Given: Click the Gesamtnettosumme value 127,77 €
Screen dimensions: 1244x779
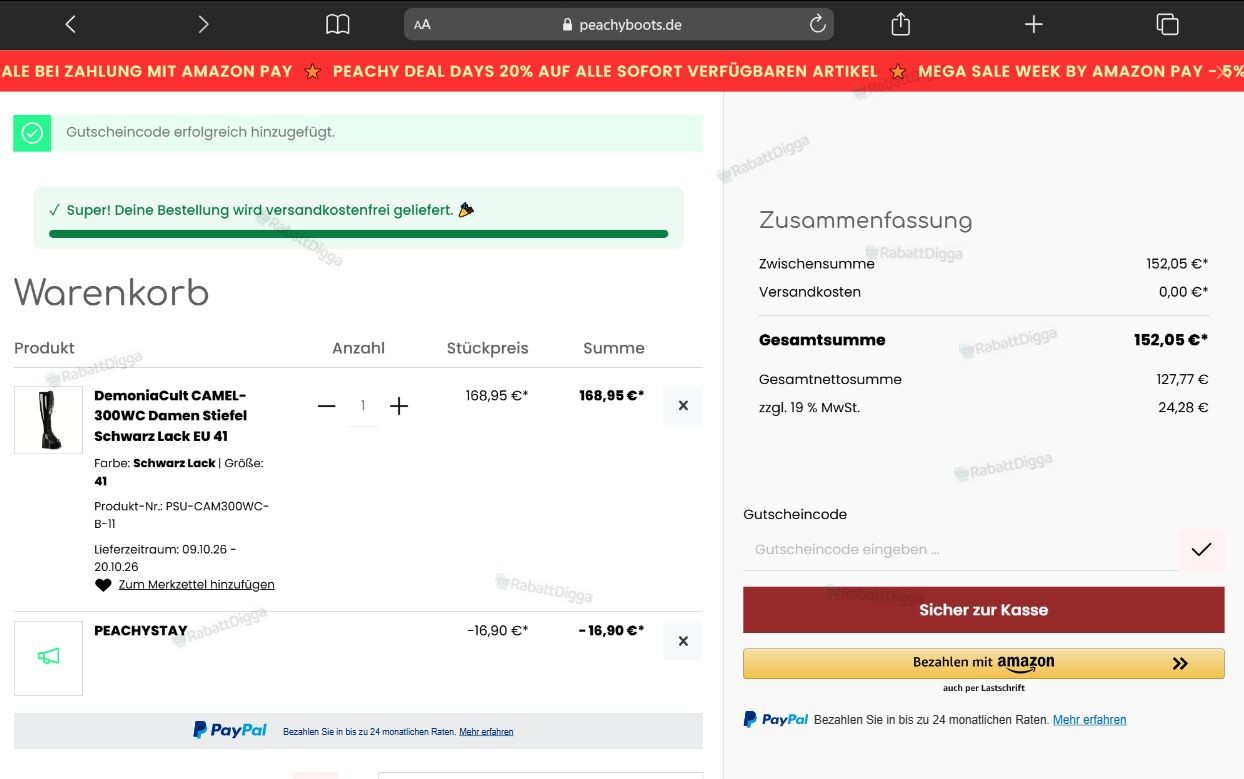Looking at the screenshot, I should tap(1182, 379).
